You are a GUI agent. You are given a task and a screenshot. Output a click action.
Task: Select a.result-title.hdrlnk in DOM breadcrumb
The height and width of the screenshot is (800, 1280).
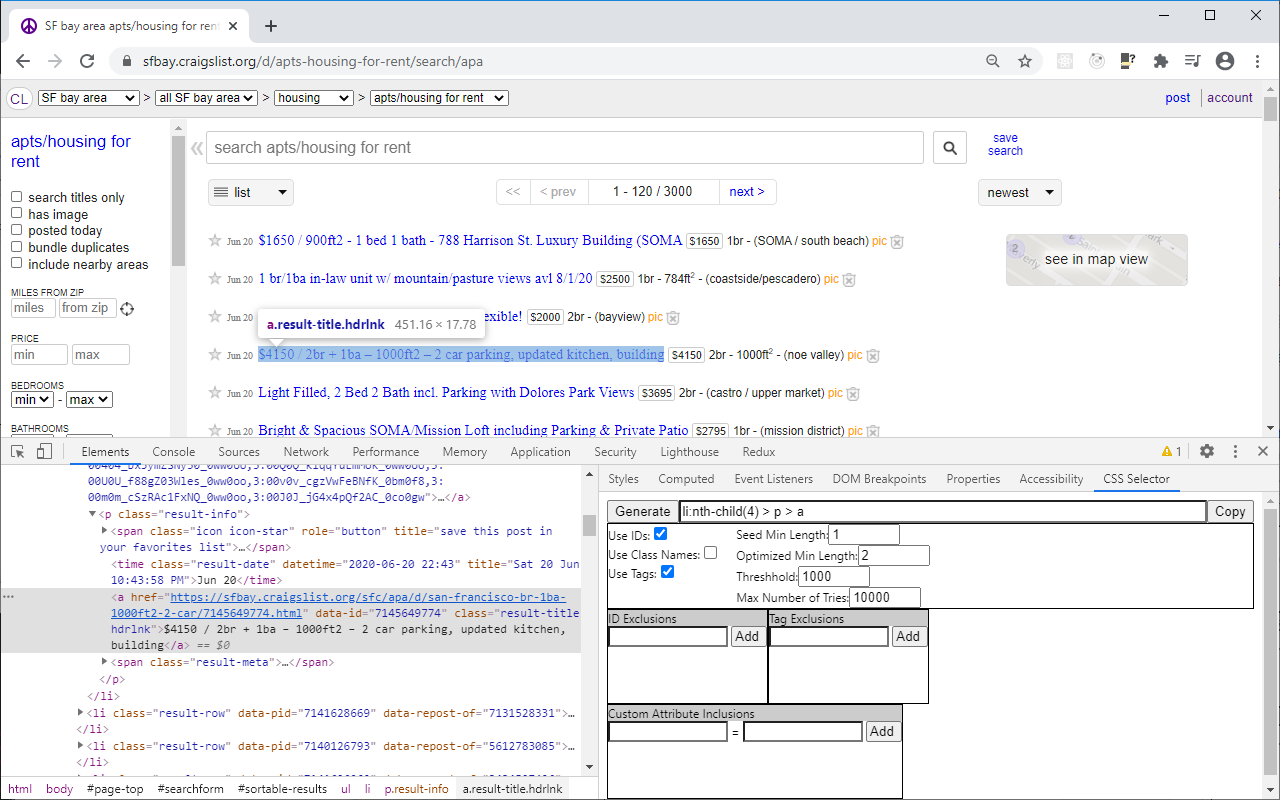click(512, 789)
